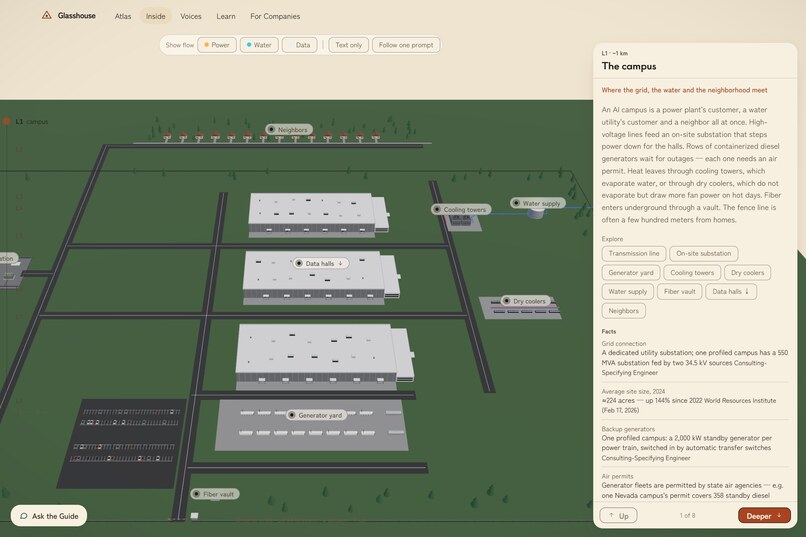Click the cut-off substation marker at left edge
Screen dimensions: 806x537
coord(8,258)
